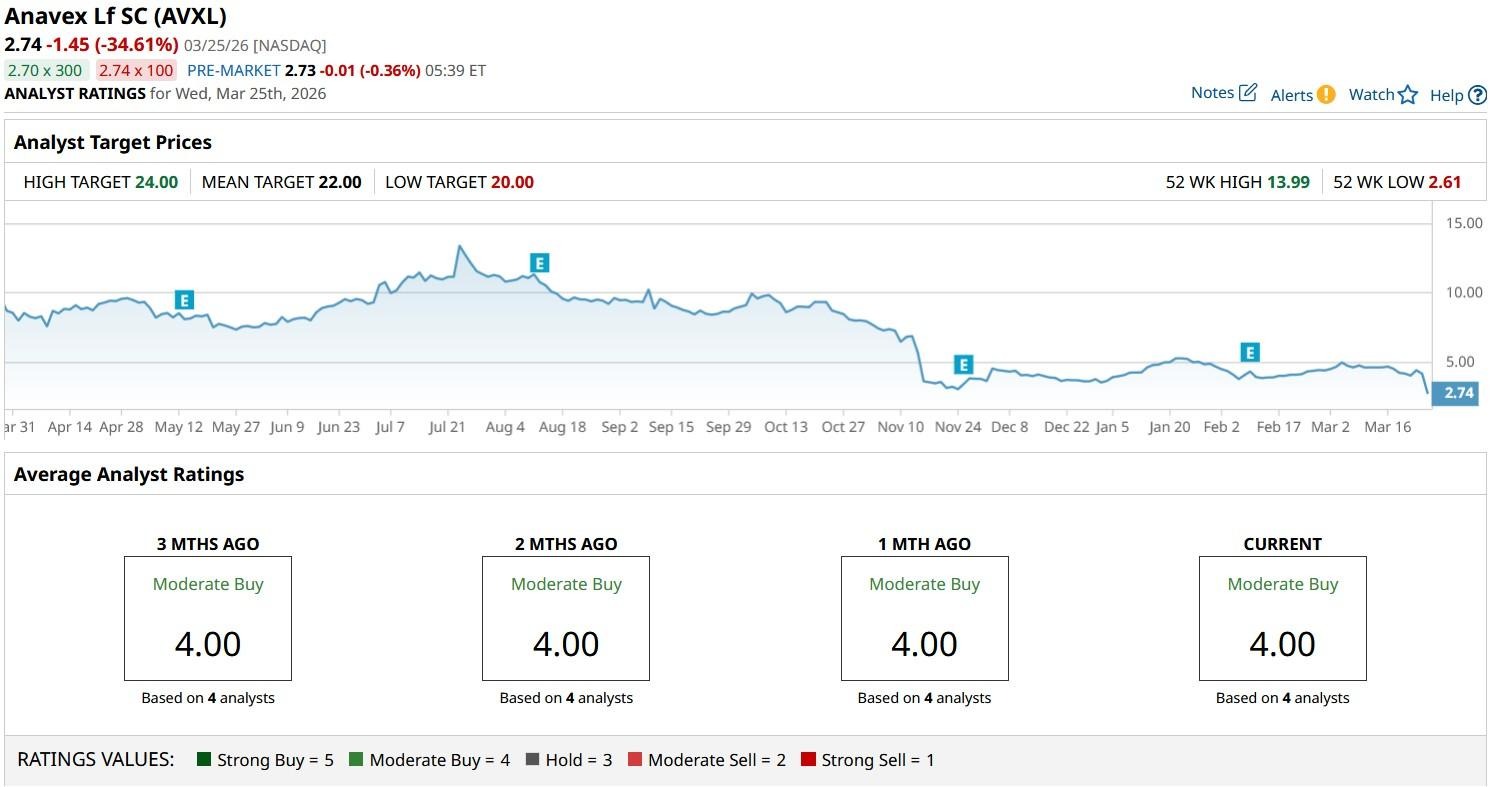This screenshot has height=787, width=1492.
Task: Click the HIGH TARGET 24.00 value
Action: 156,182
